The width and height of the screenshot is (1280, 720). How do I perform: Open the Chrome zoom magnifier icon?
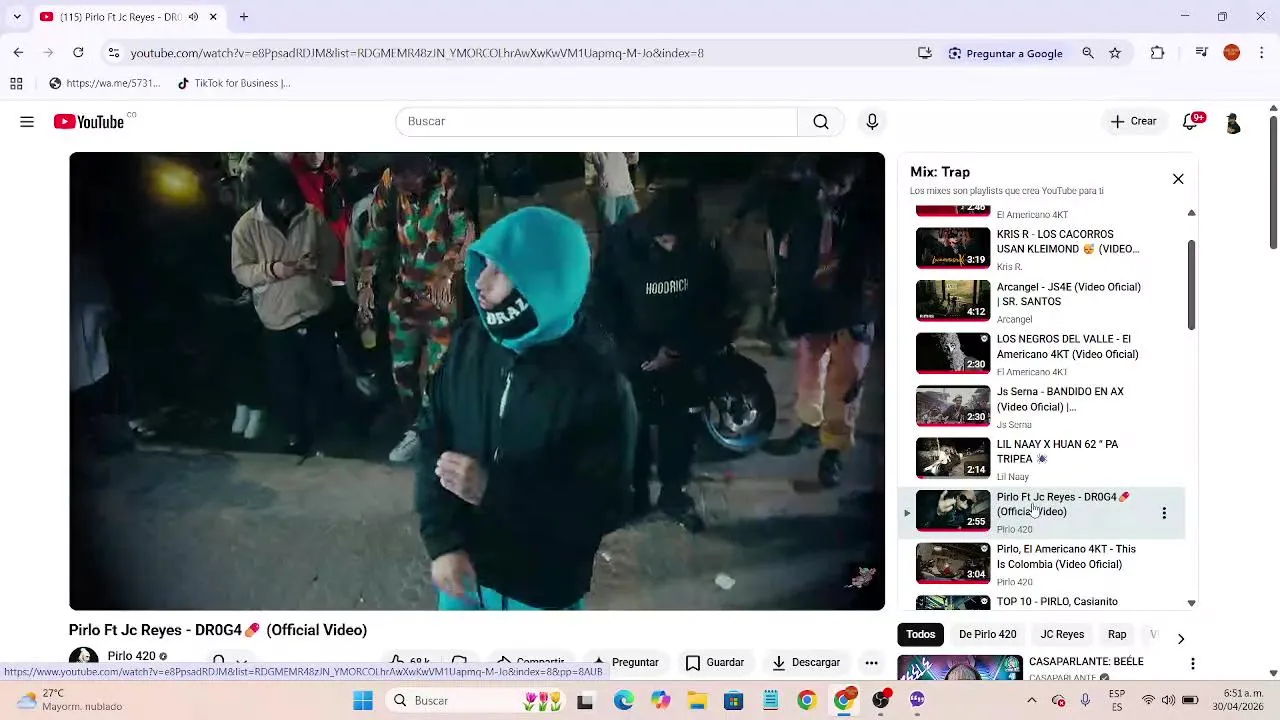(x=1088, y=53)
